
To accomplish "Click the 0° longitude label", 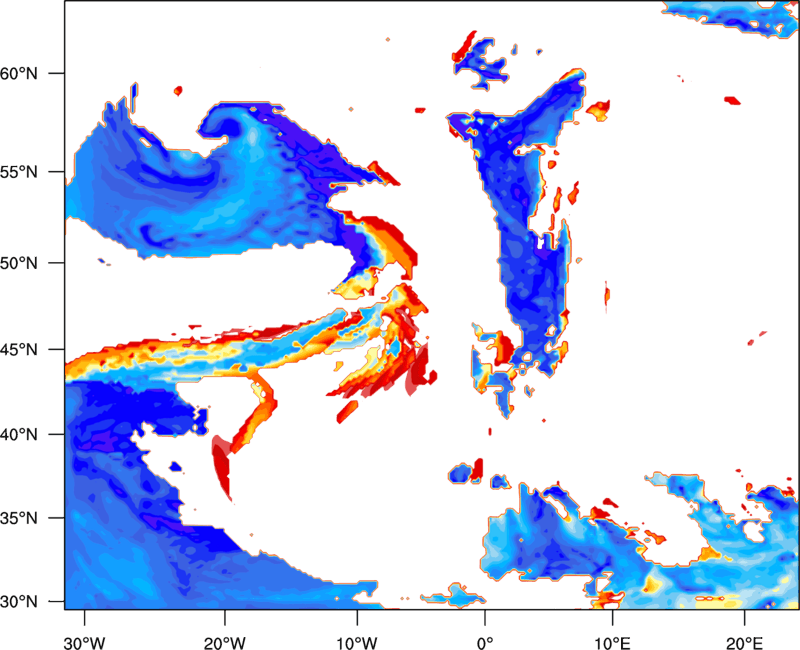I will 485,643.
